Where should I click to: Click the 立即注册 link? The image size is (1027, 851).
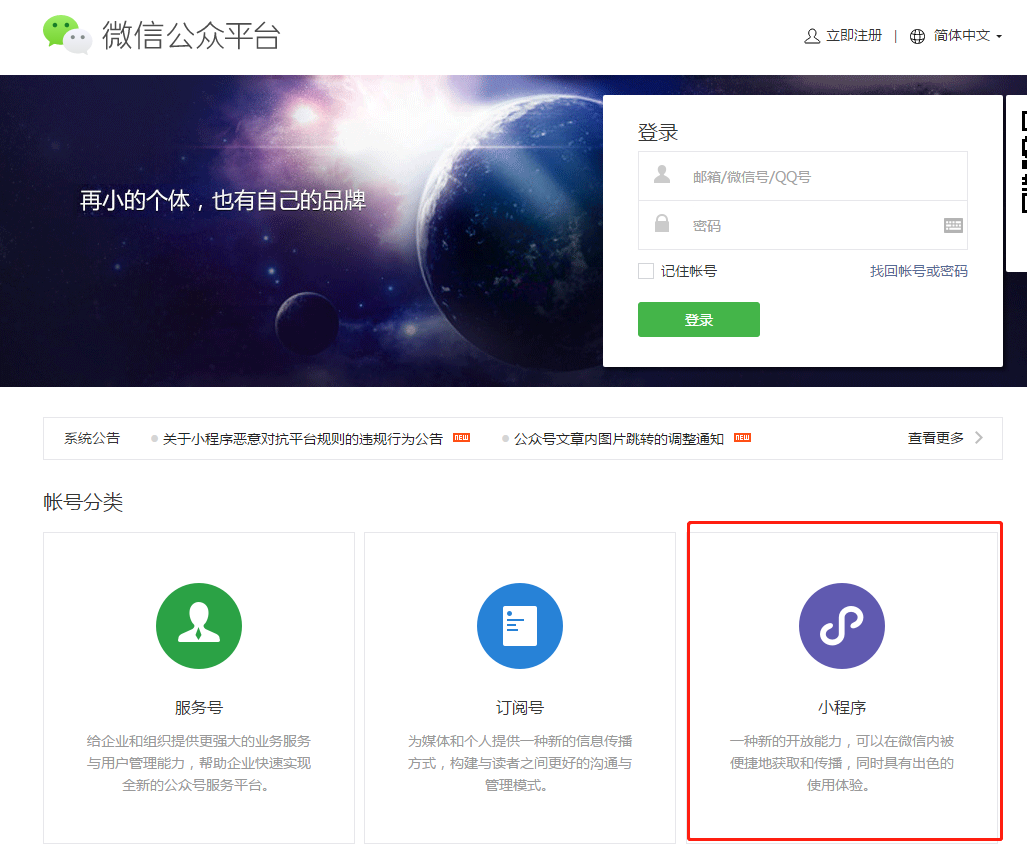click(x=853, y=36)
